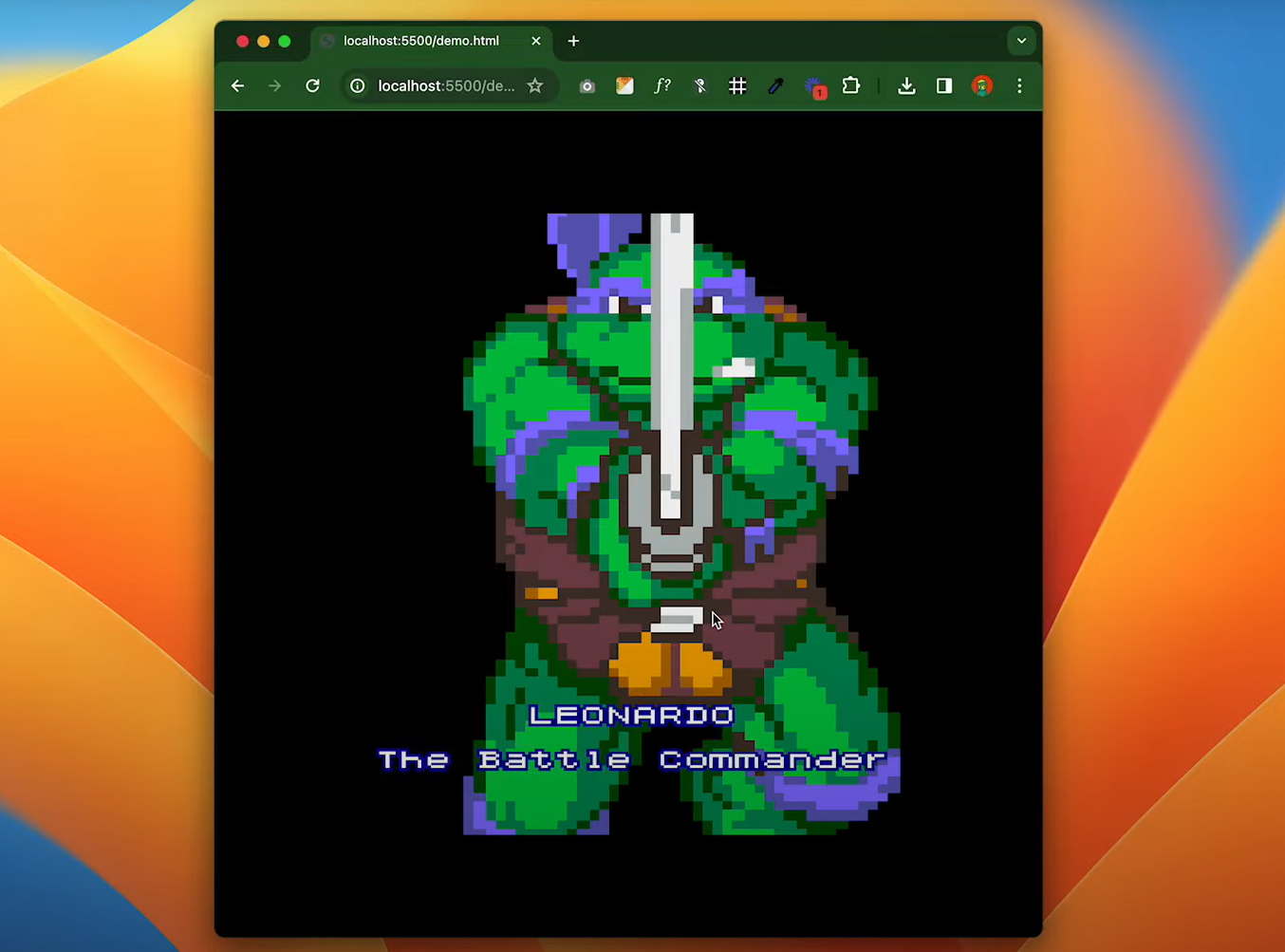Viewport: 1285px width, 952px height.
Task: Show browser downloads
Action: [x=906, y=86]
